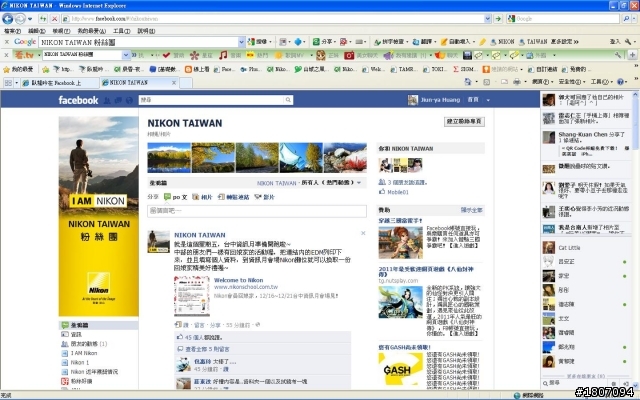The height and width of the screenshot is (400, 640).
Task: Click the green Go arrow beside address bar
Action: click(x=498, y=18)
